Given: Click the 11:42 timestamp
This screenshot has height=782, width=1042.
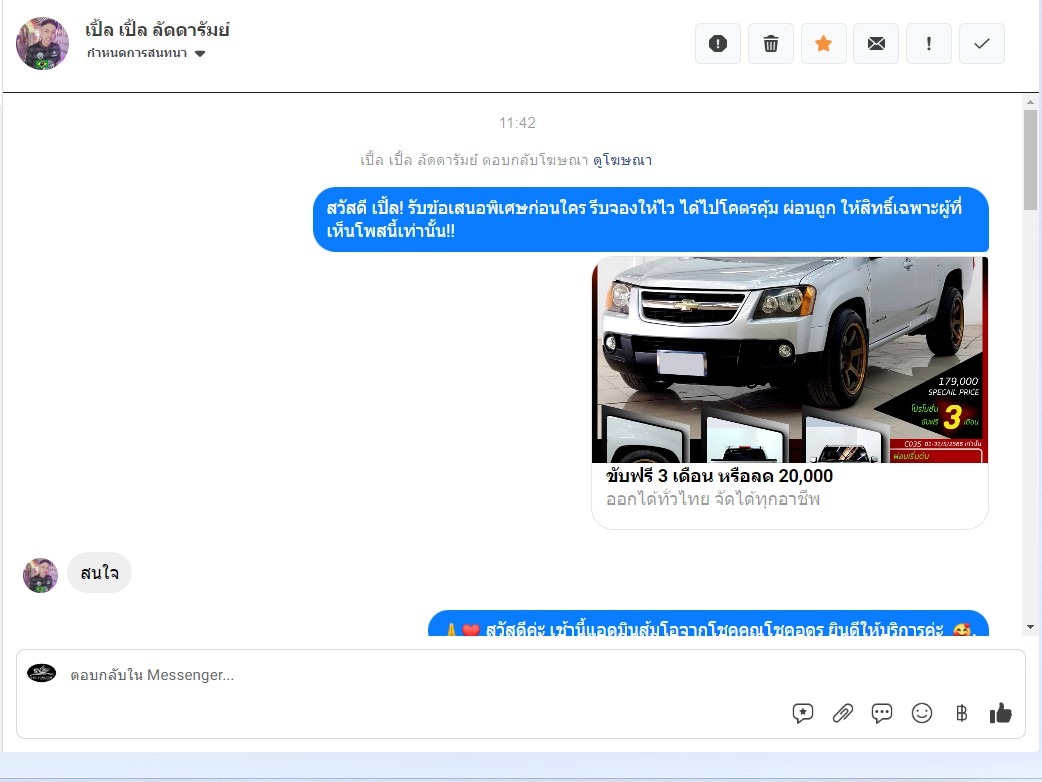Looking at the screenshot, I should click(517, 123).
